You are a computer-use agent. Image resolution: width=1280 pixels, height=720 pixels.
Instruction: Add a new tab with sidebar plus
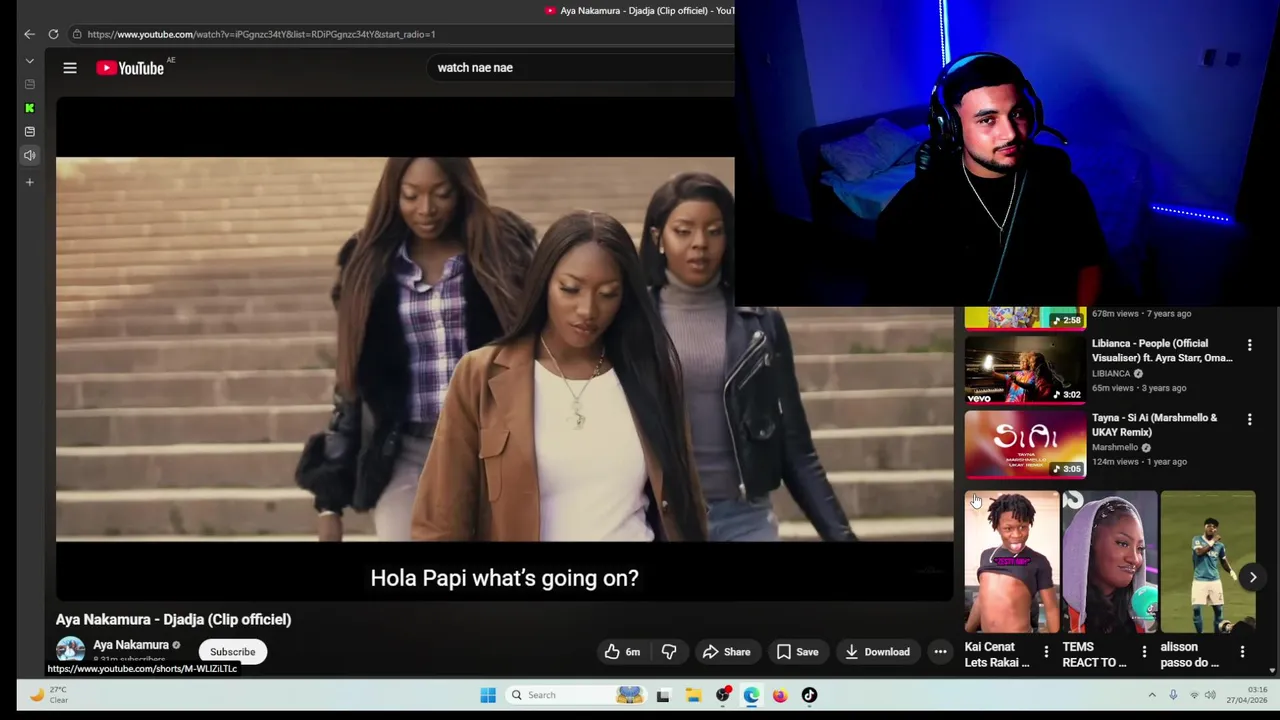(x=29, y=182)
